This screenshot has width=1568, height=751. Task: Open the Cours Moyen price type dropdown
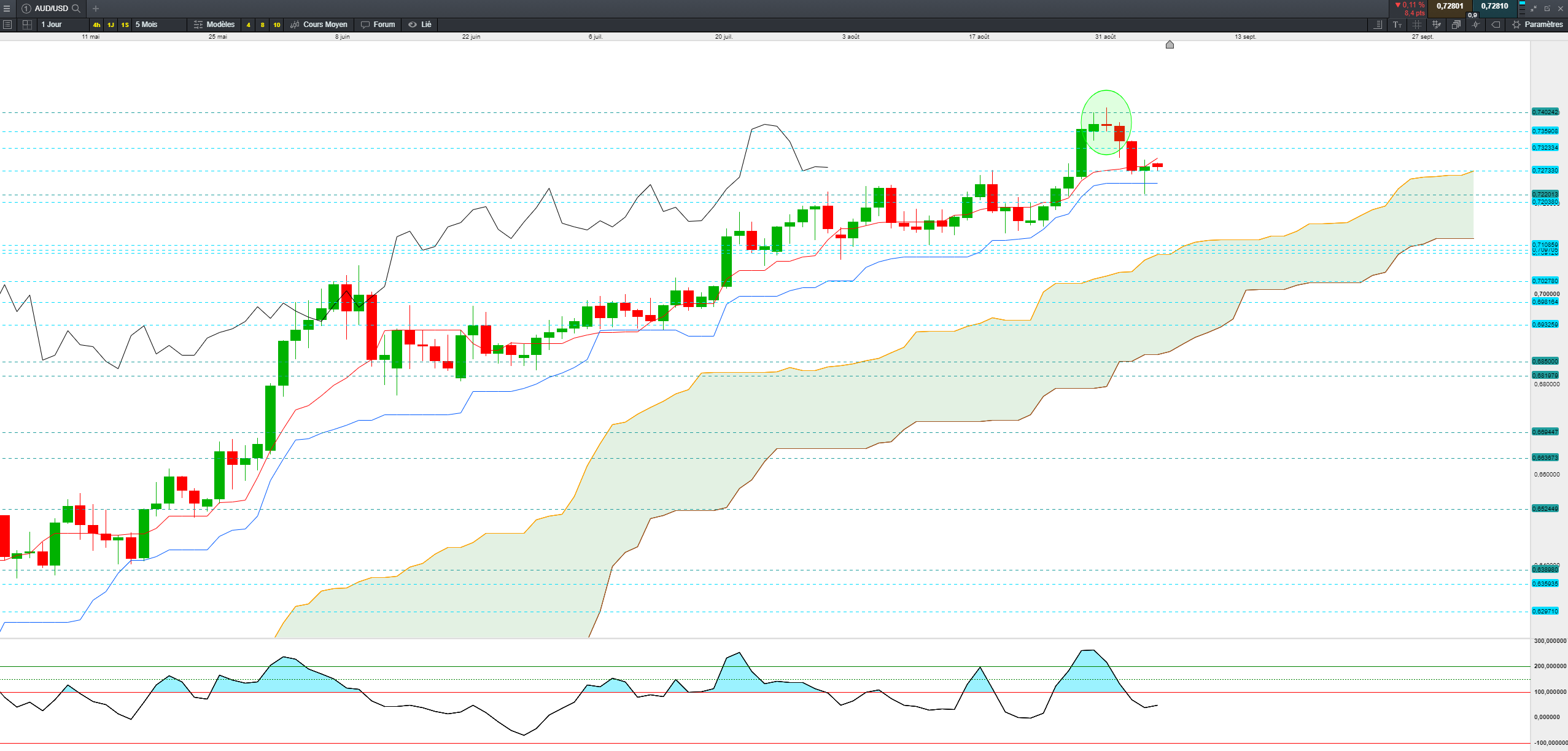coord(319,25)
